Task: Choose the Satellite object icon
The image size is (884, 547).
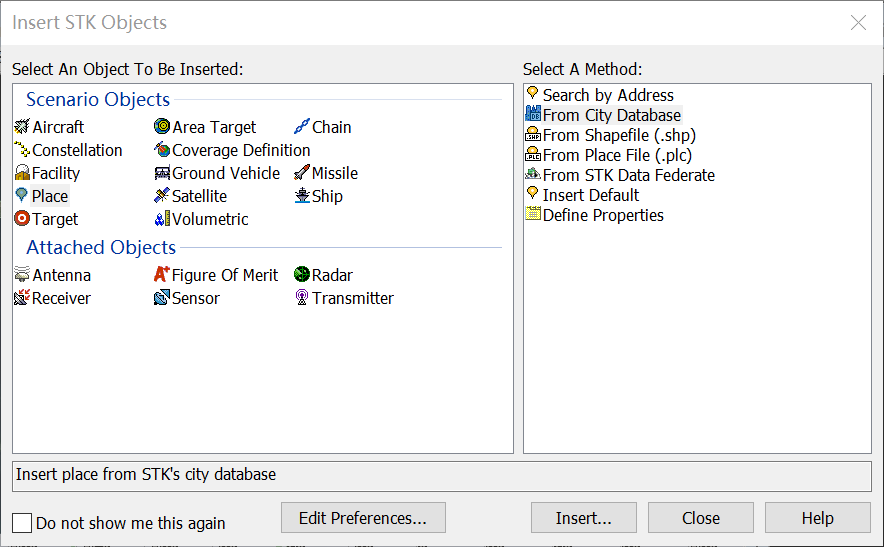Action: point(162,196)
